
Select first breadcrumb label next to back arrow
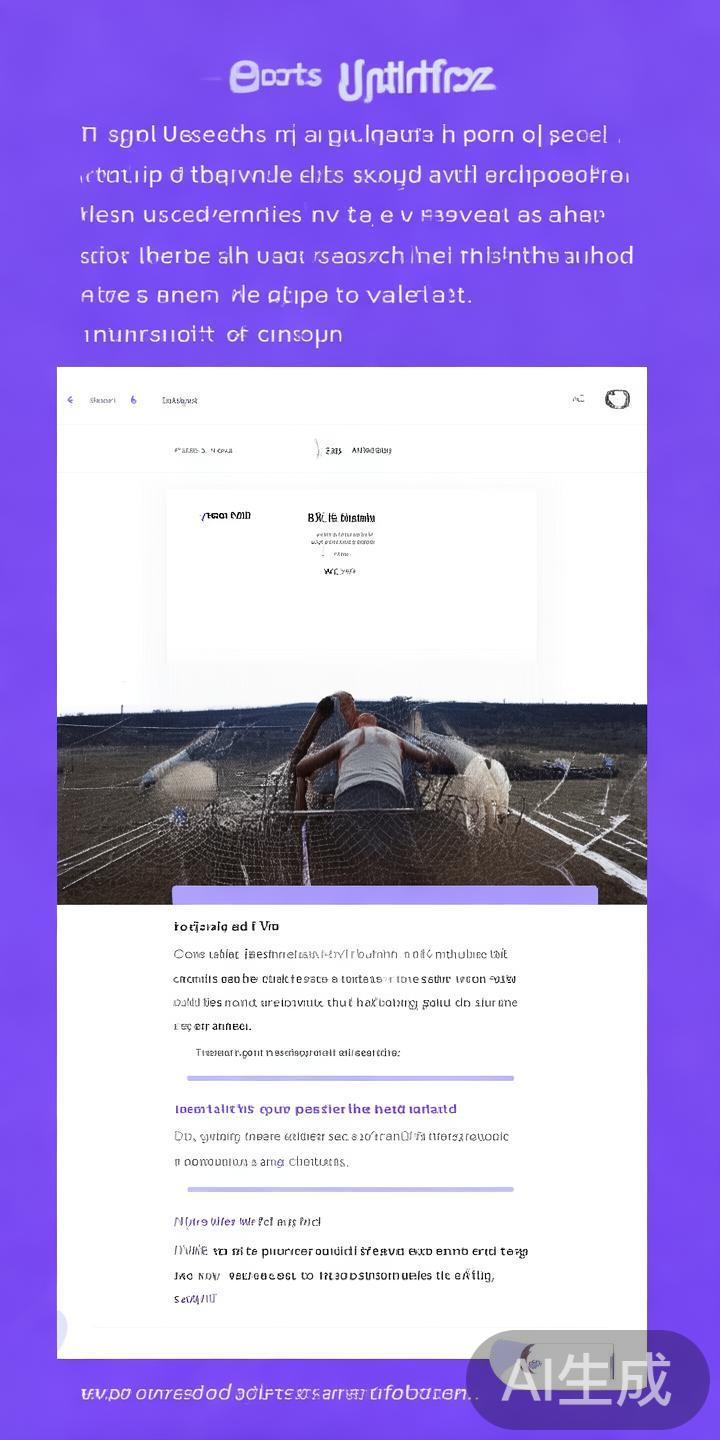tap(102, 400)
